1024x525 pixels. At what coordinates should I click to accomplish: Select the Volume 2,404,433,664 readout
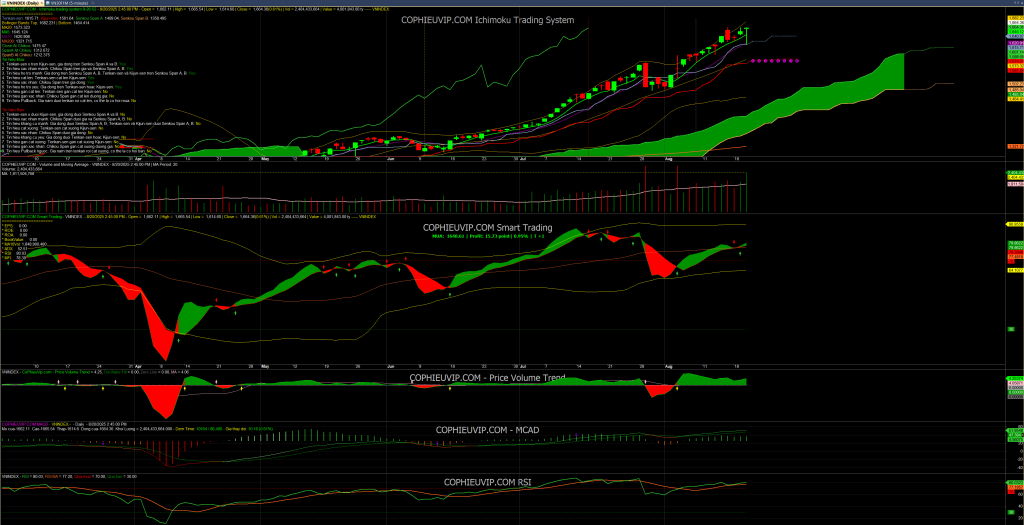coord(22,169)
